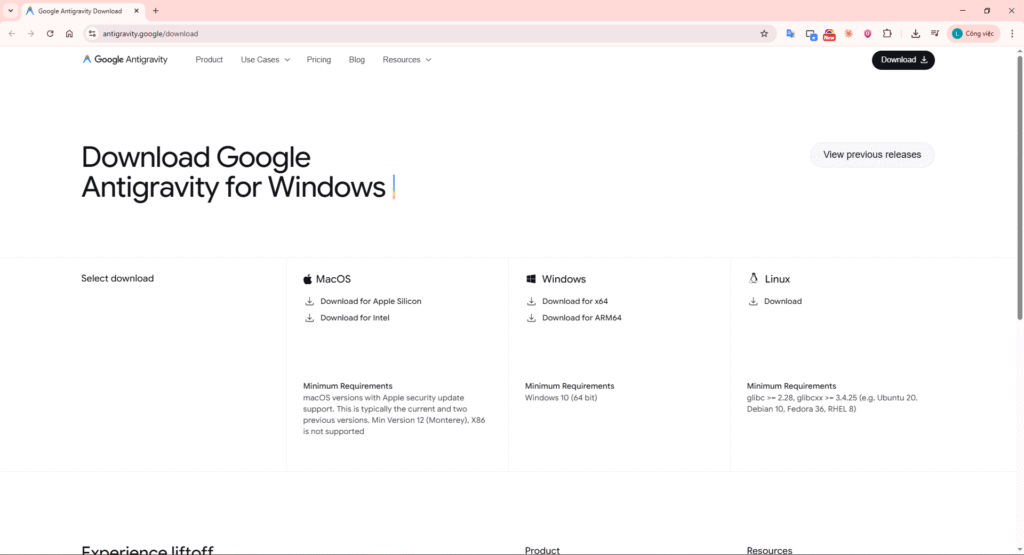Reload the page with the refresh icon

coord(50,33)
